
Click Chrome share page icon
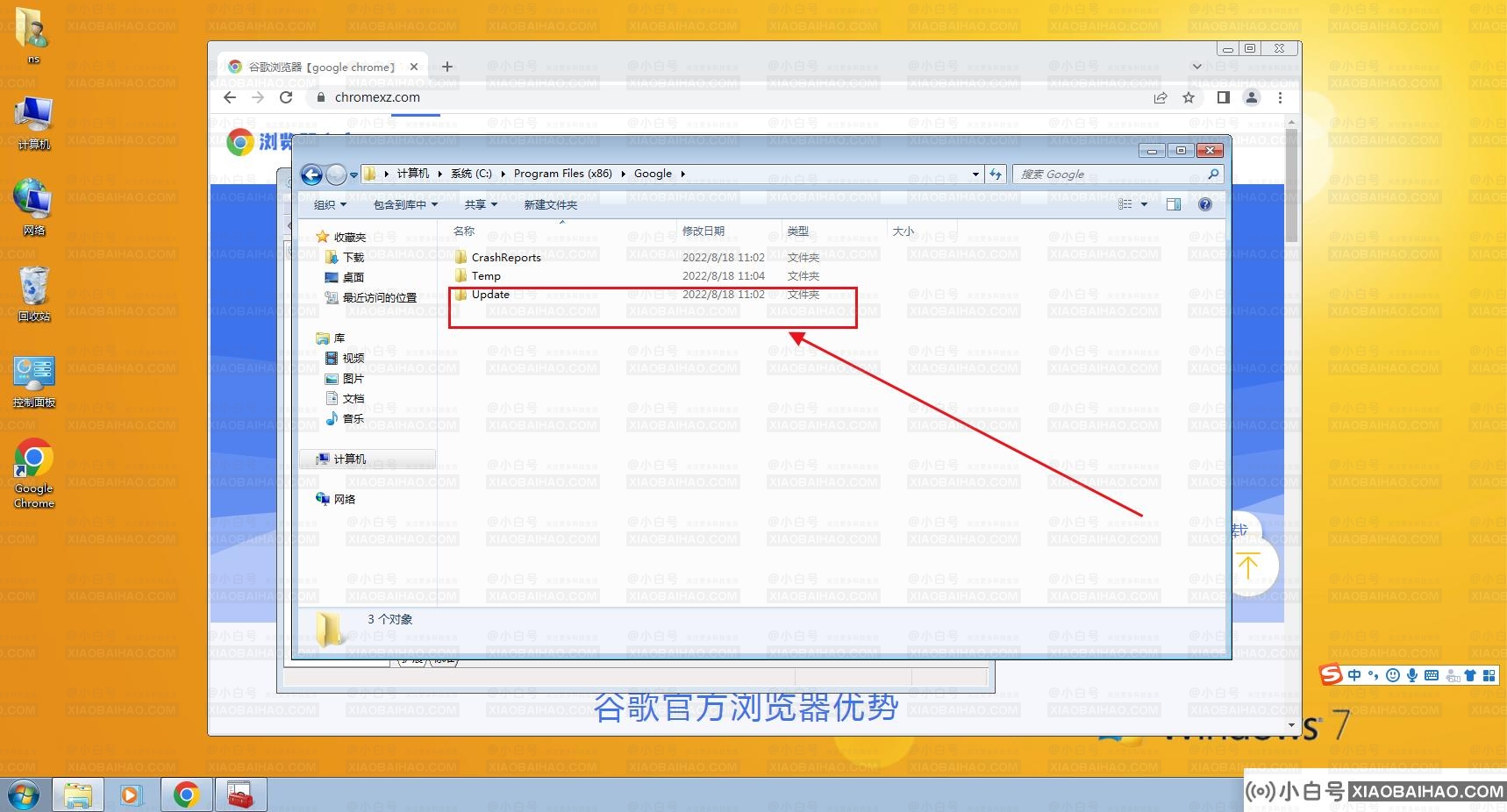click(x=1161, y=97)
